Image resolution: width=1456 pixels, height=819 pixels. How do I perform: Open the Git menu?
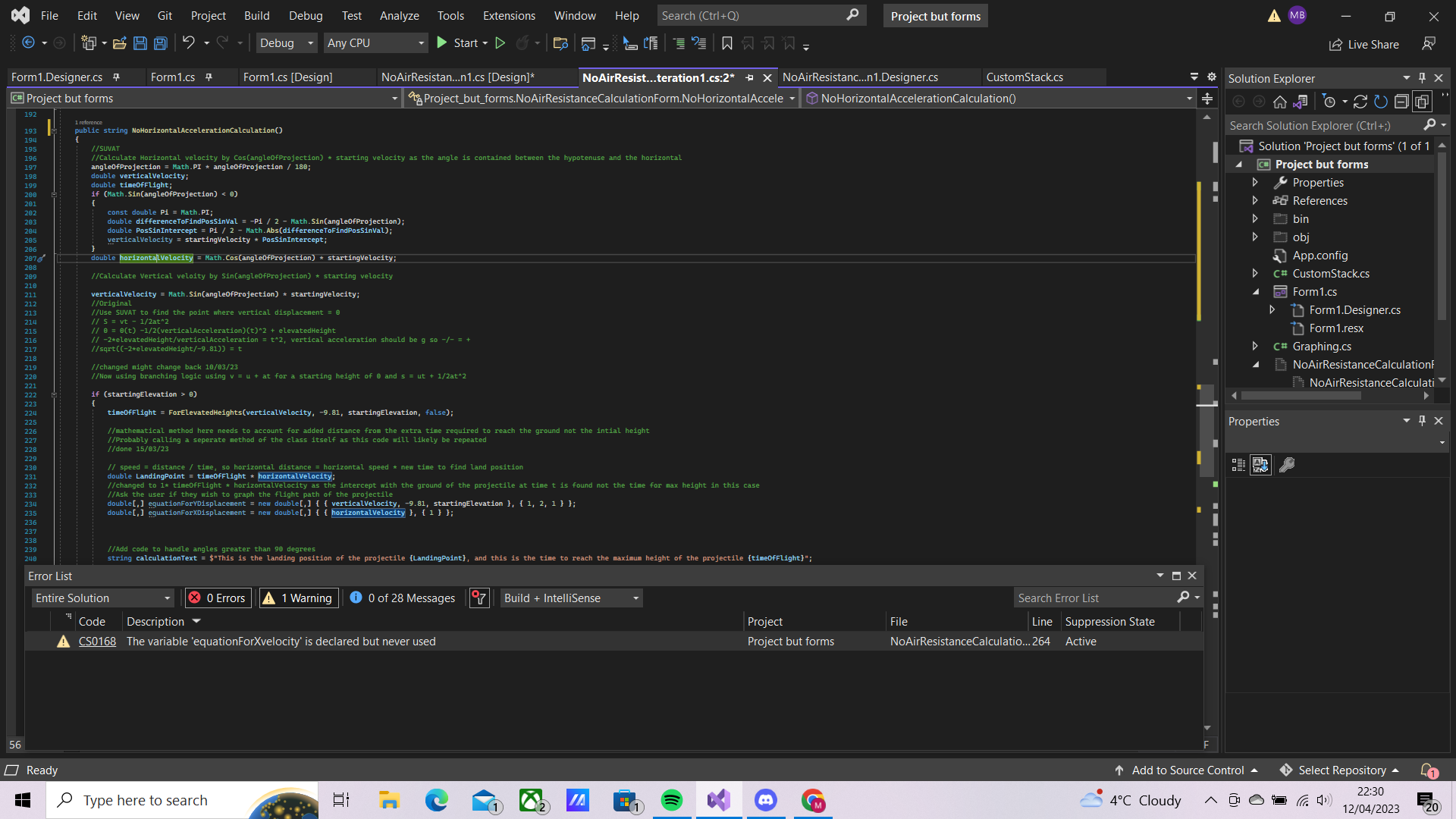[165, 15]
